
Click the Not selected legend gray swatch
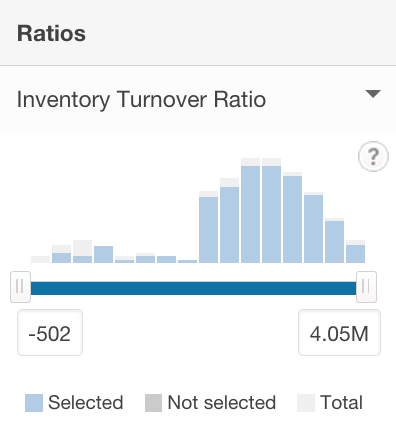click(153, 403)
